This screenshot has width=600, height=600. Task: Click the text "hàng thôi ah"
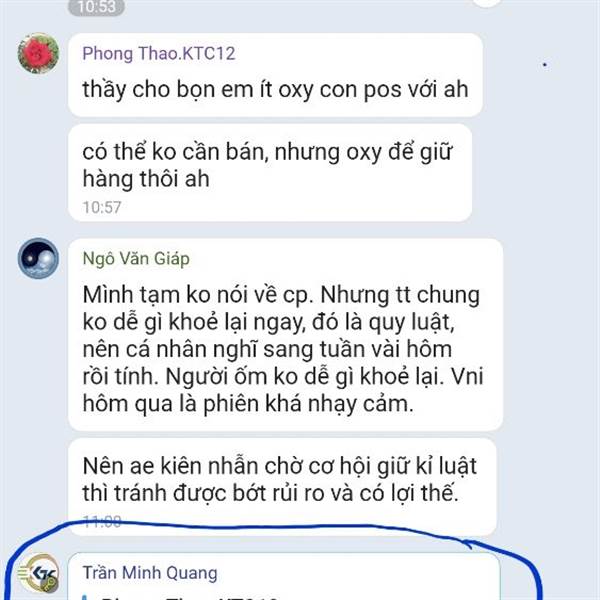[x=146, y=179]
